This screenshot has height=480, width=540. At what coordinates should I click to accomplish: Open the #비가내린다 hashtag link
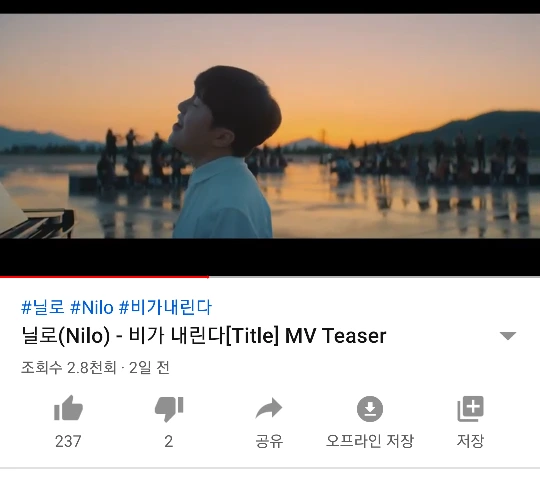pos(165,307)
